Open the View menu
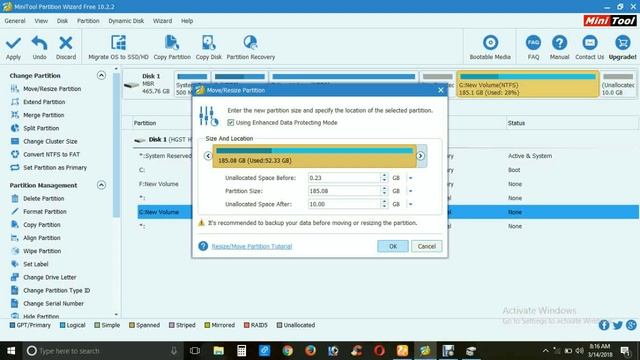Image resolution: width=640 pixels, height=360 pixels. click(41, 21)
